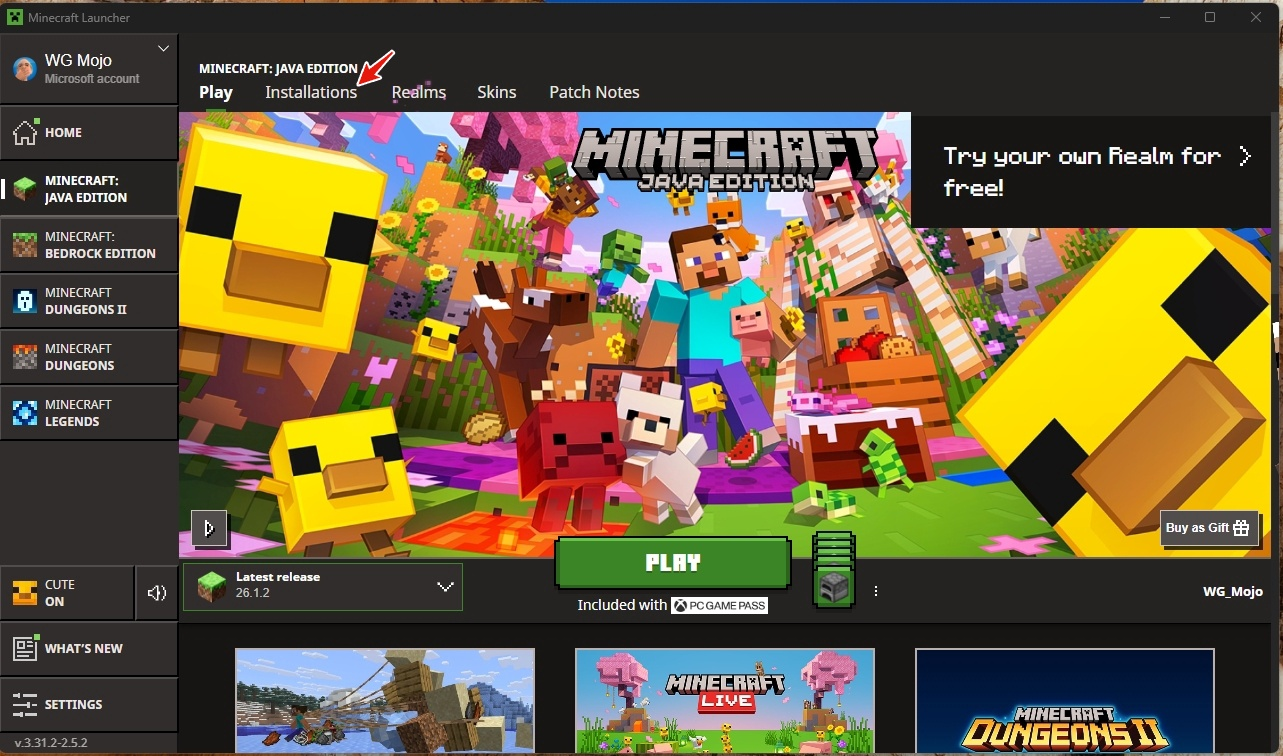Open Minecraft Dungeons in sidebar
The image size is (1283, 756).
tap(89, 357)
